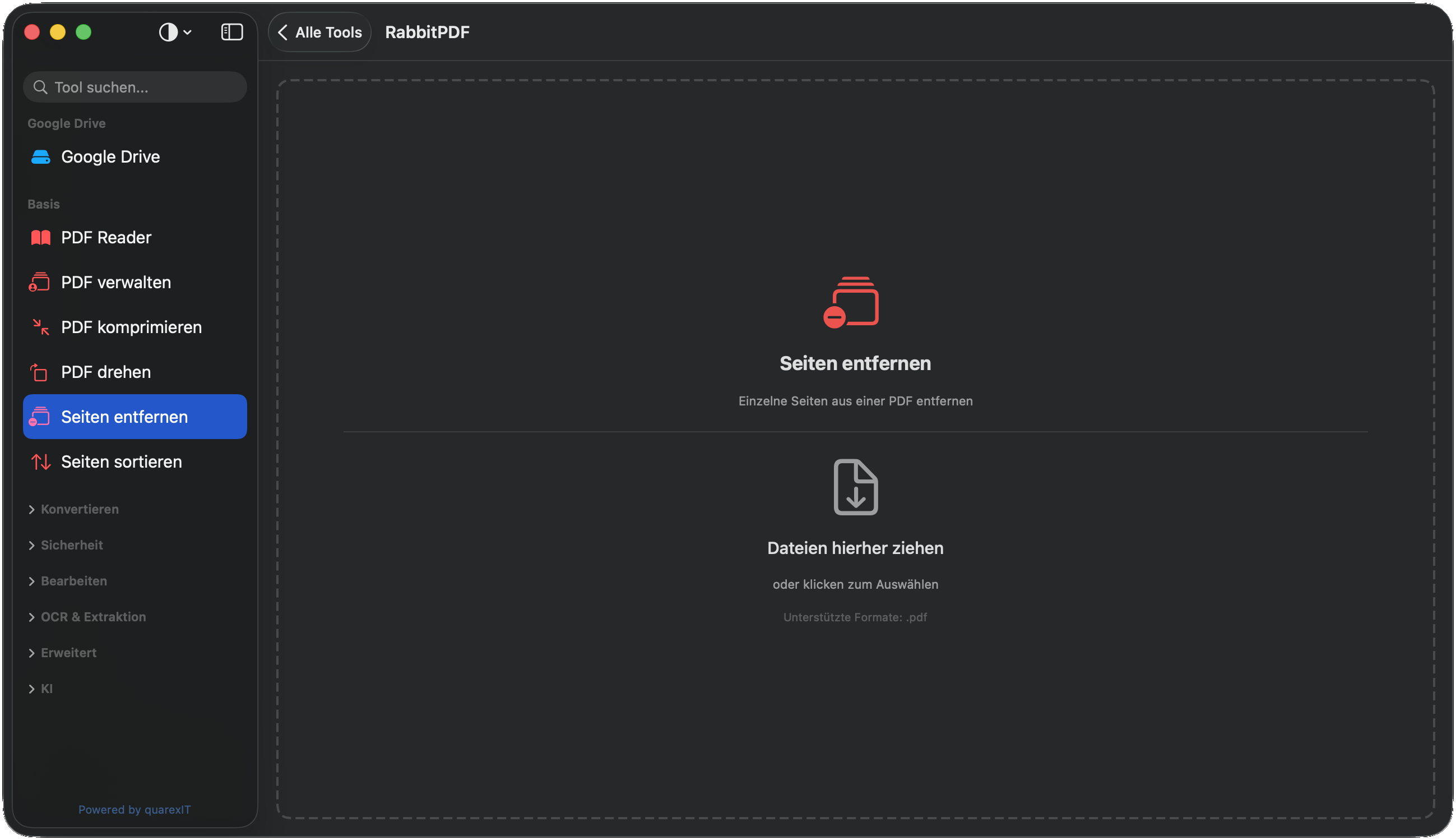Click the PDF verwalten icon

[x=39, y=282]
